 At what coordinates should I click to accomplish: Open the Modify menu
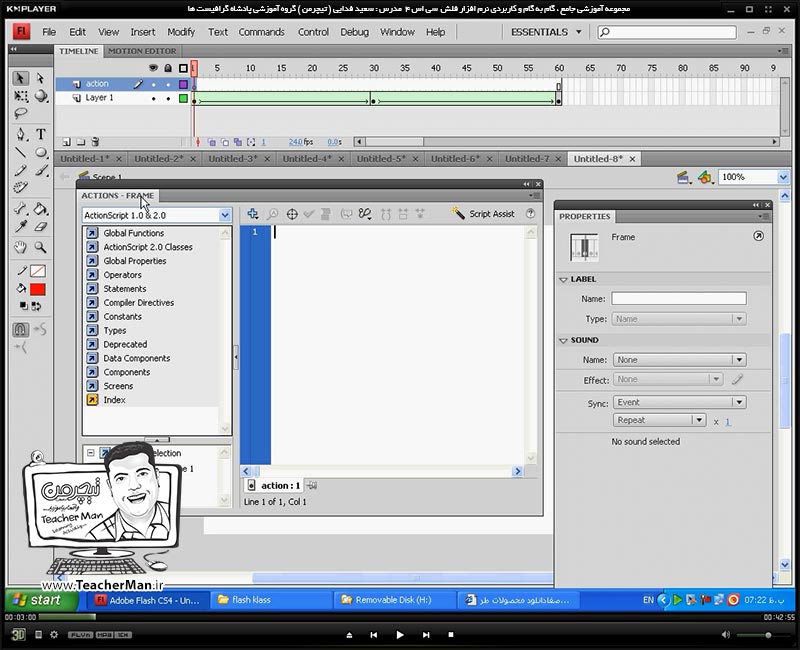pos(181,32)
